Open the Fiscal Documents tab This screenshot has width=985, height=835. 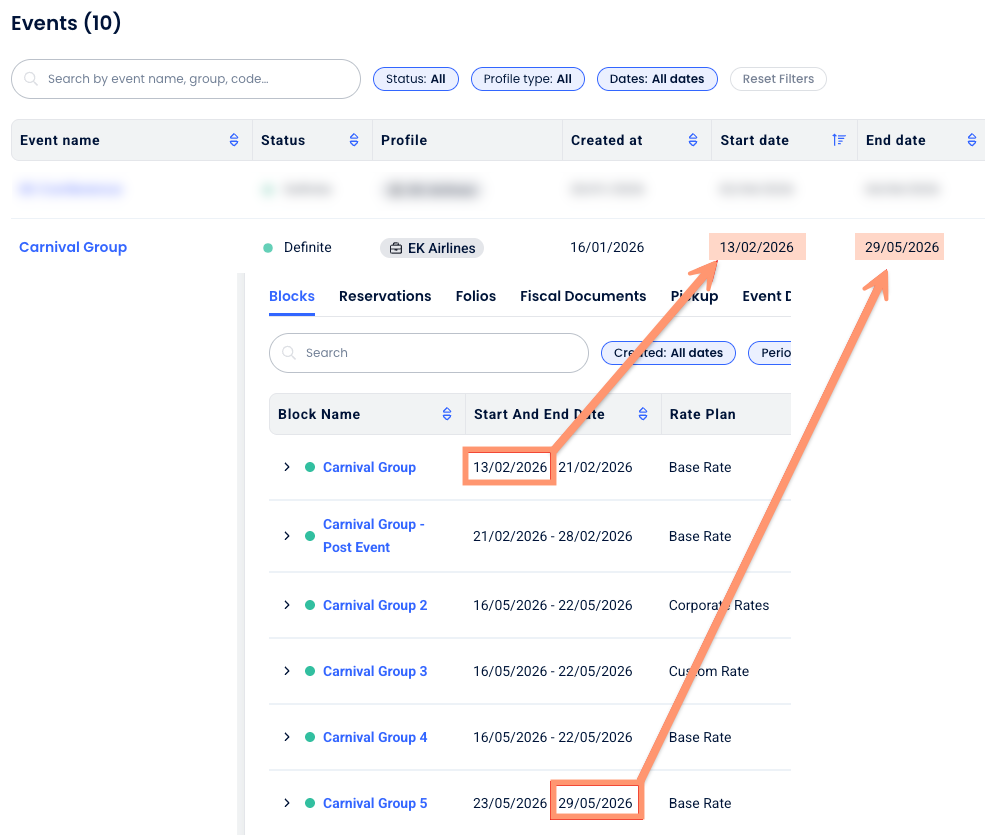(583, 296)
